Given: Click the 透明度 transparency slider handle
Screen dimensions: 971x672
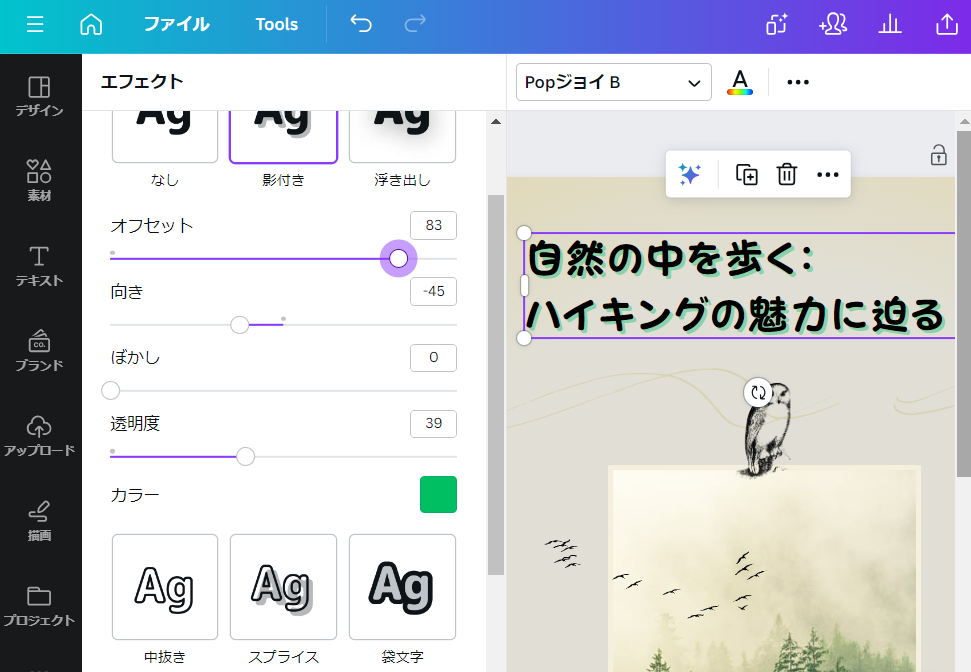Looking at the screenshot, I should 246,456.
